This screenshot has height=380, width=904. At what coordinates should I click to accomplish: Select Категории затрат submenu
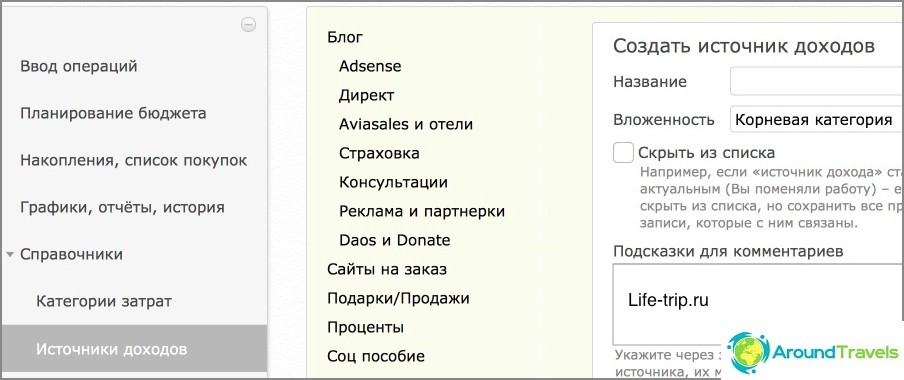point(104,302)
